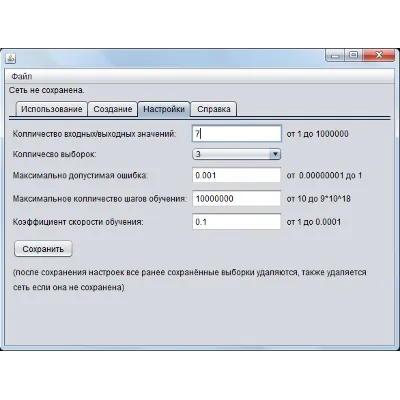
Task: Click the note about deleting saved samples
Action: point(190,280)
